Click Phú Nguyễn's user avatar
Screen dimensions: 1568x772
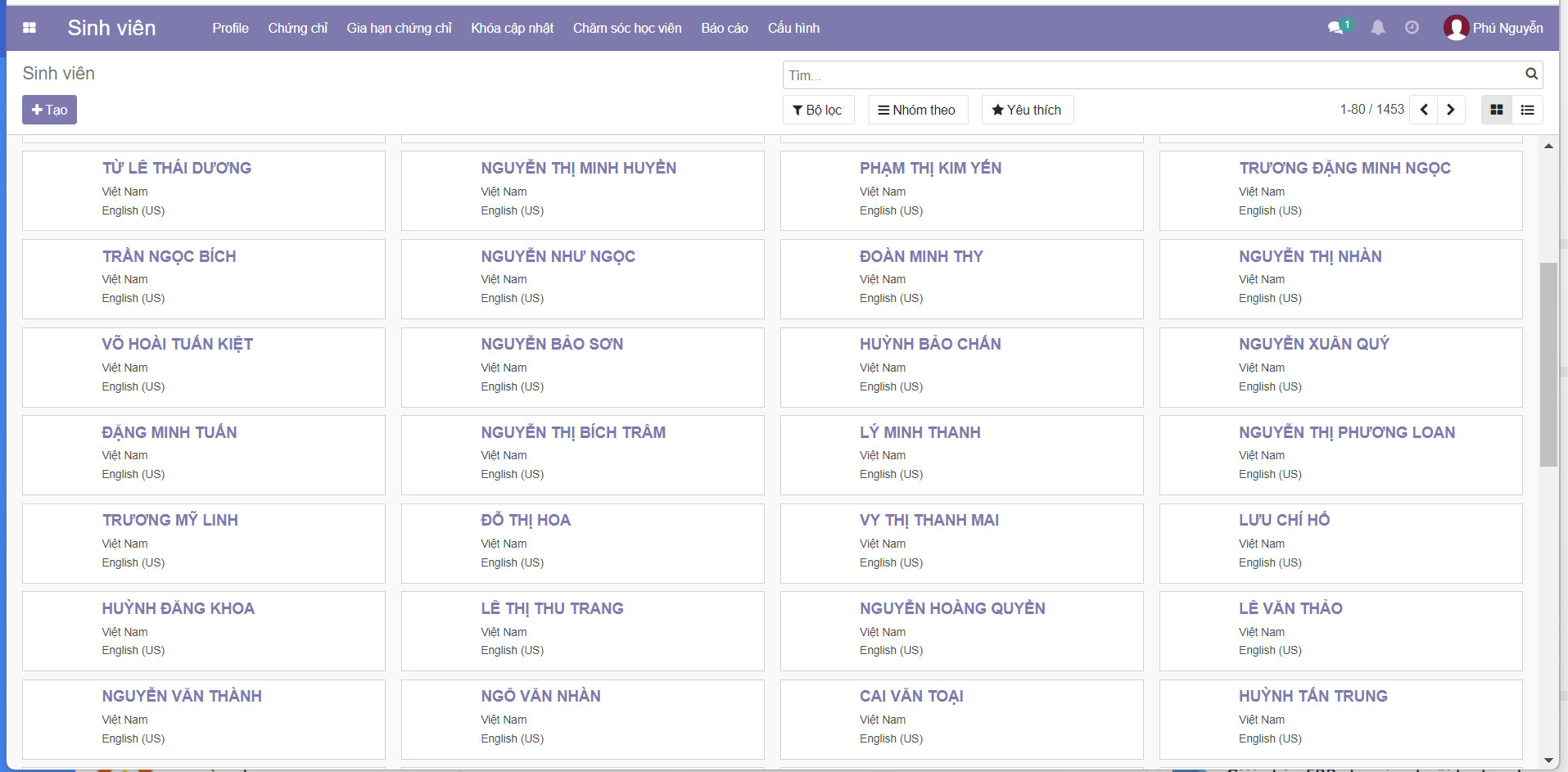coord(1456,28)
